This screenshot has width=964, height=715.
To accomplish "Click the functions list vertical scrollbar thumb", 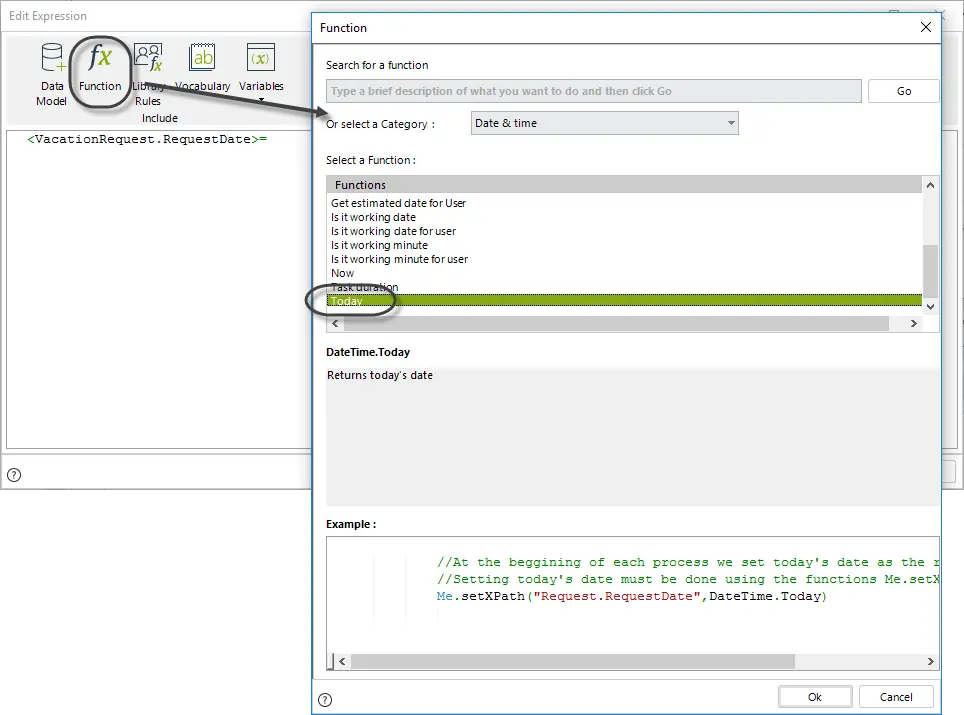I will tap(930, 271).
